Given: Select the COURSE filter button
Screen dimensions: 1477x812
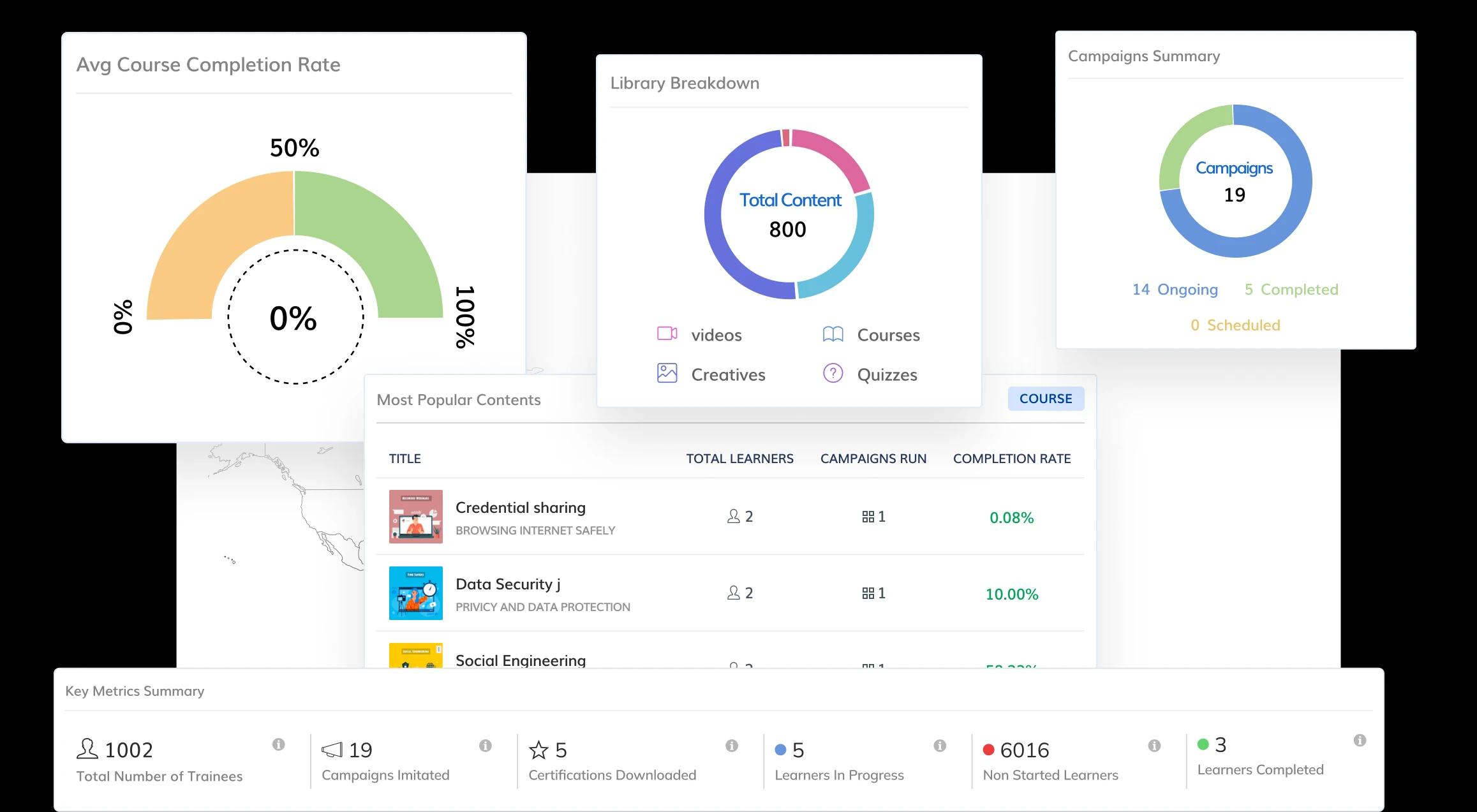Looking at the screenshot, I should 1046,399.
